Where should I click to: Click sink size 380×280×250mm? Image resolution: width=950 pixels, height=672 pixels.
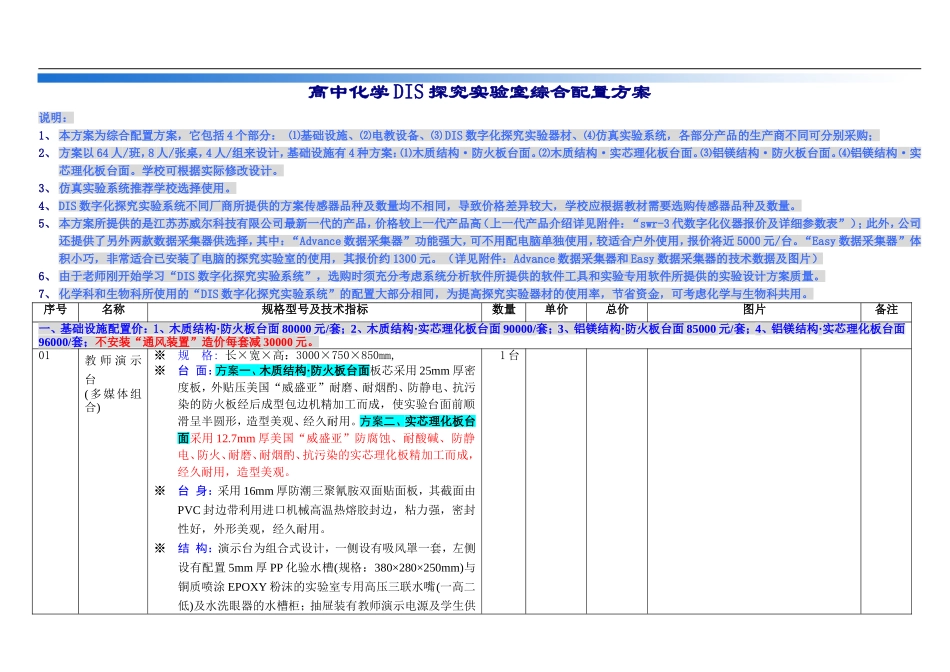coord(419,568)
